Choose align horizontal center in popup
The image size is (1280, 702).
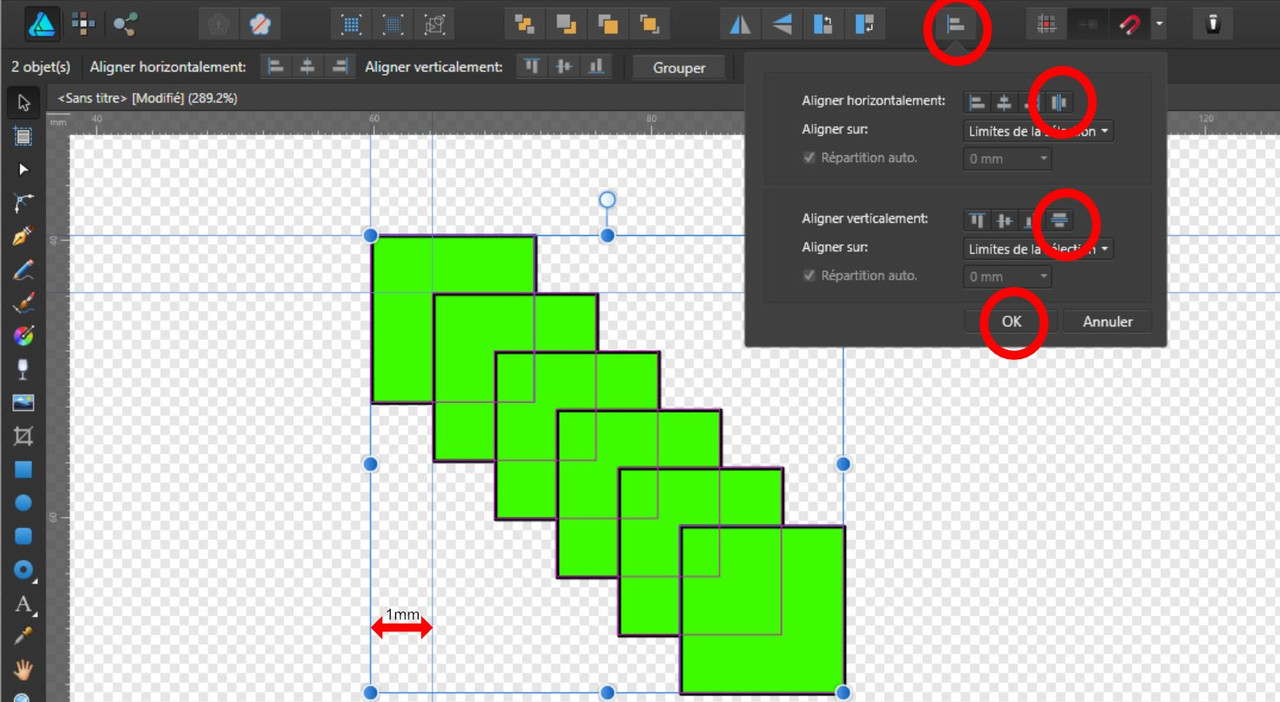1004,102
